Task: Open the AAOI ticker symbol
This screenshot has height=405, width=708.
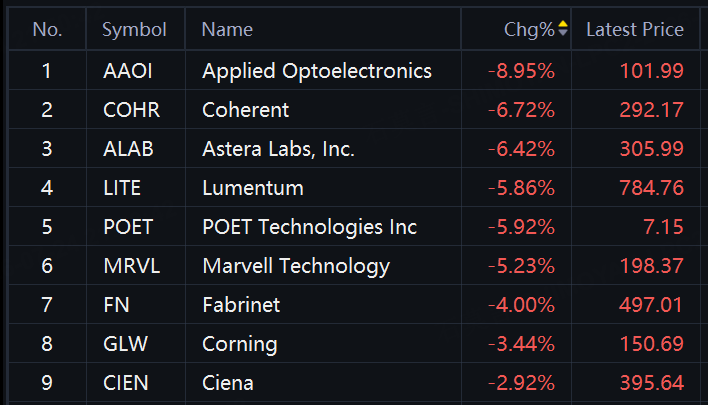Action: tap(128, 71)
